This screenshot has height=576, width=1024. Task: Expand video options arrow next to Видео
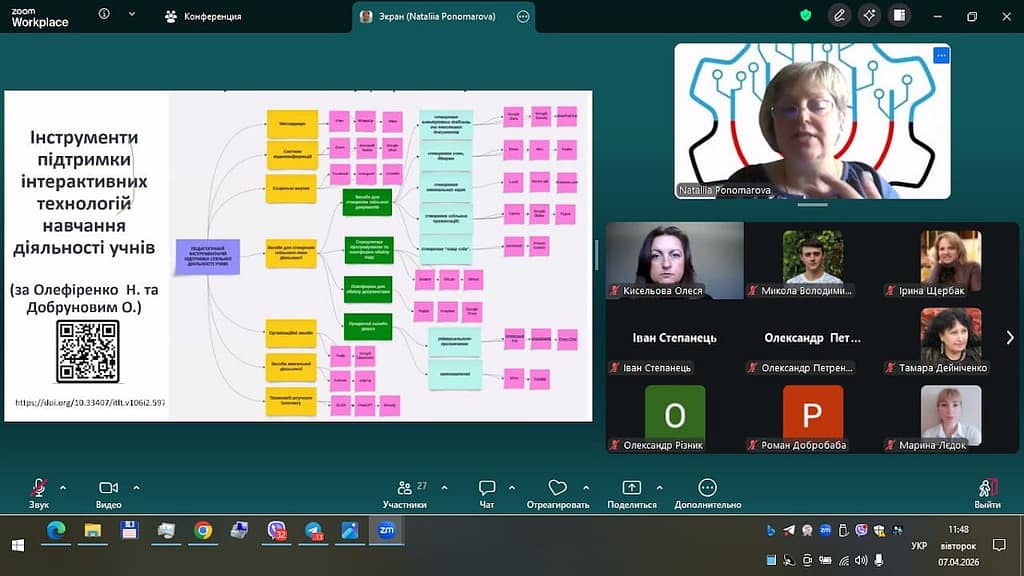coord(136,488)
